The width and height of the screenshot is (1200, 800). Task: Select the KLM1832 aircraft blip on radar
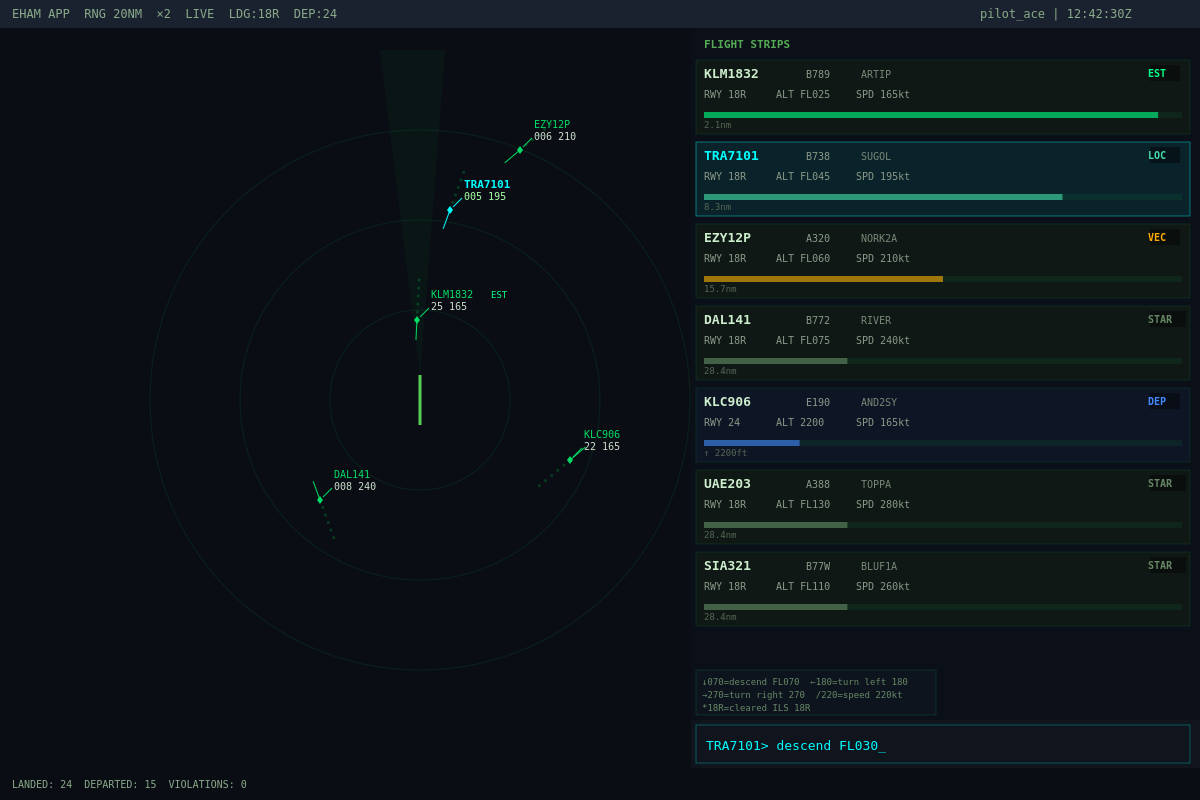417,320
